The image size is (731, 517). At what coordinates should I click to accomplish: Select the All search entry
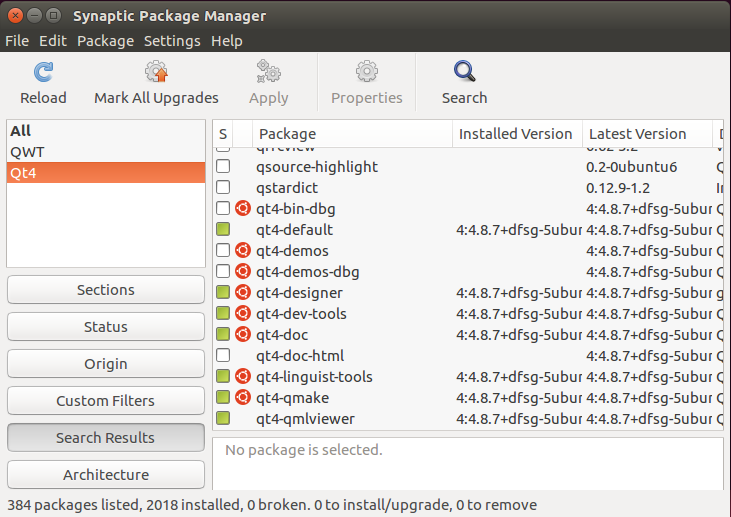106,131
